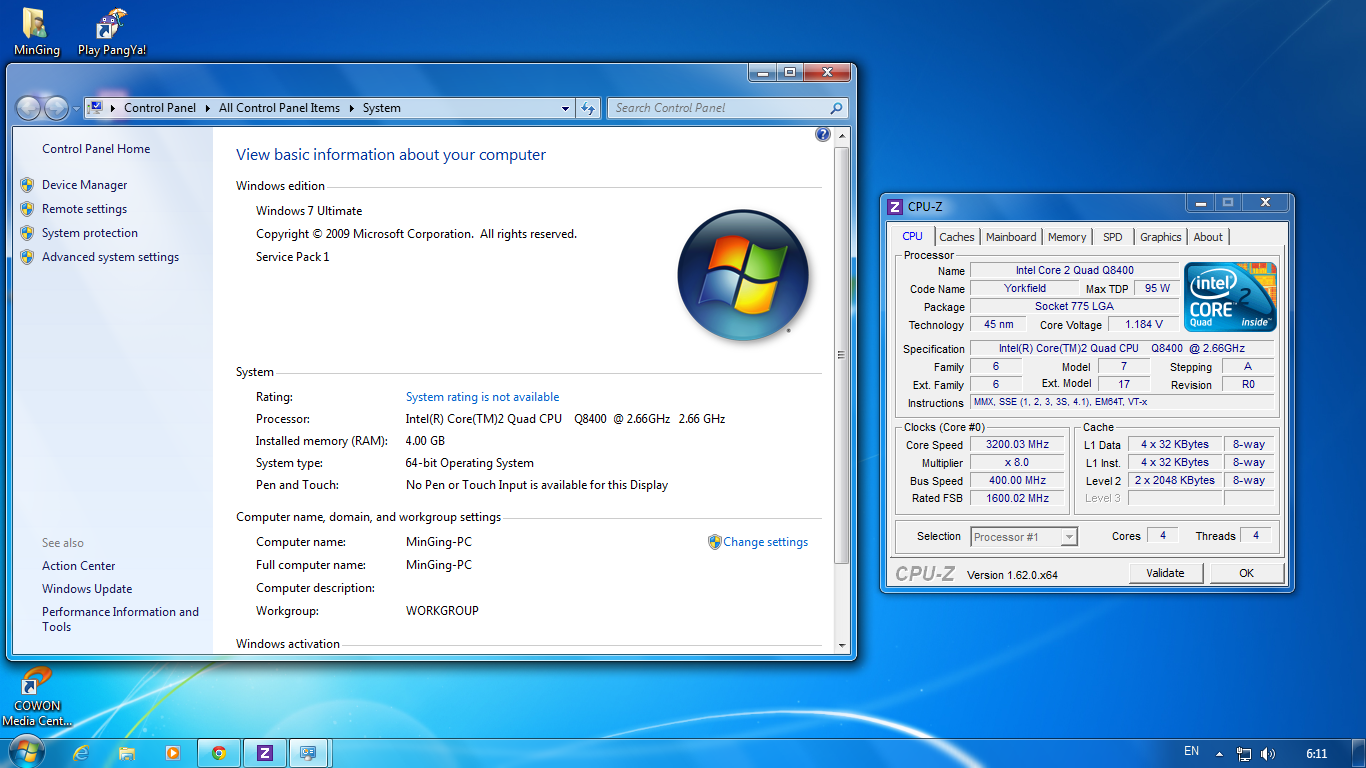Screen dimensions: 1366x768
Task: Open the Windows Start menu
Action: pos(26,752)
